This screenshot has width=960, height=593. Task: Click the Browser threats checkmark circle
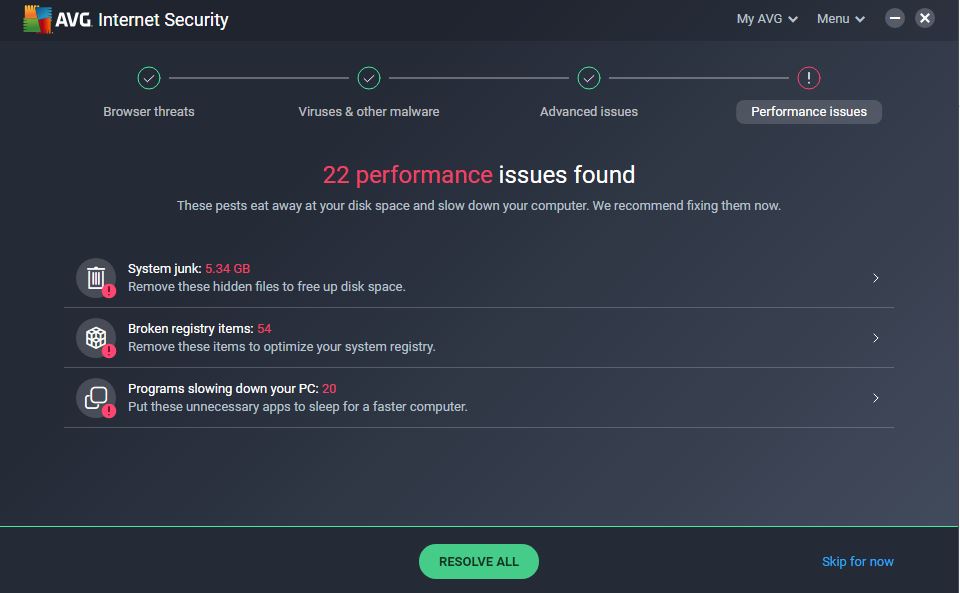pyautogui.click(x=149, y=78)
